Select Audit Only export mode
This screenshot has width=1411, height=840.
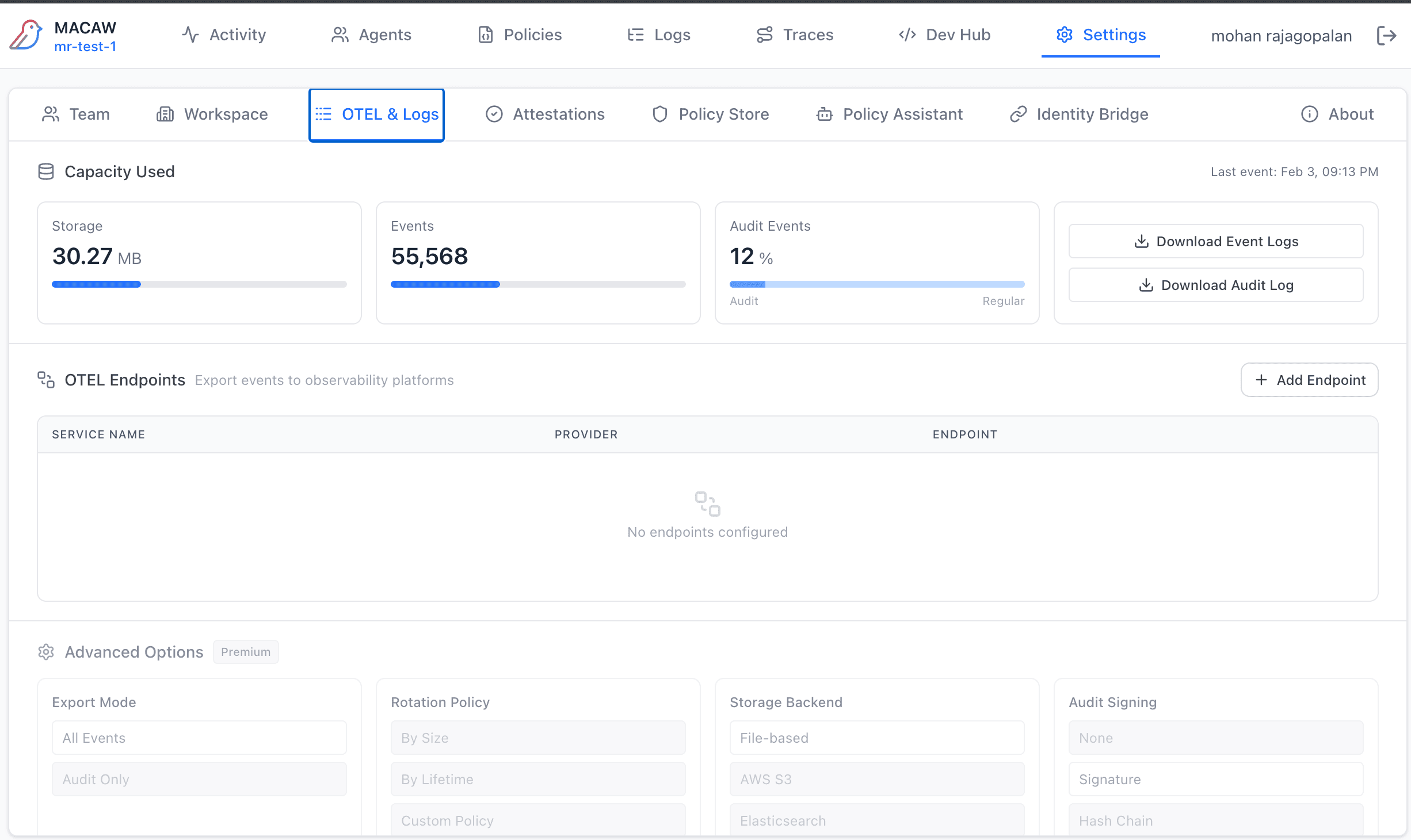click(199, 779)
